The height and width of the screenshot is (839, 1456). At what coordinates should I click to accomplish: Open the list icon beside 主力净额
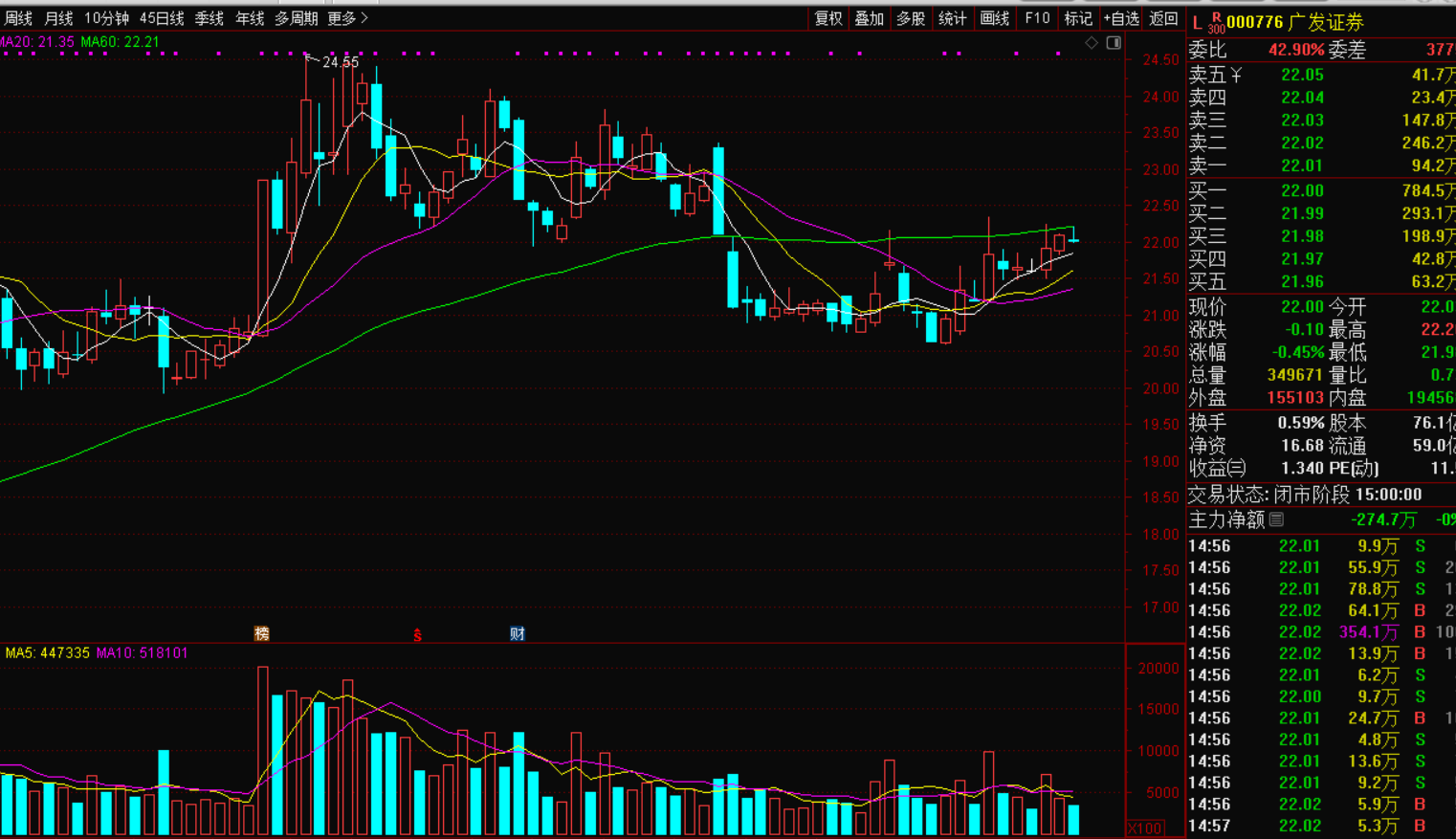point(1276,519)
